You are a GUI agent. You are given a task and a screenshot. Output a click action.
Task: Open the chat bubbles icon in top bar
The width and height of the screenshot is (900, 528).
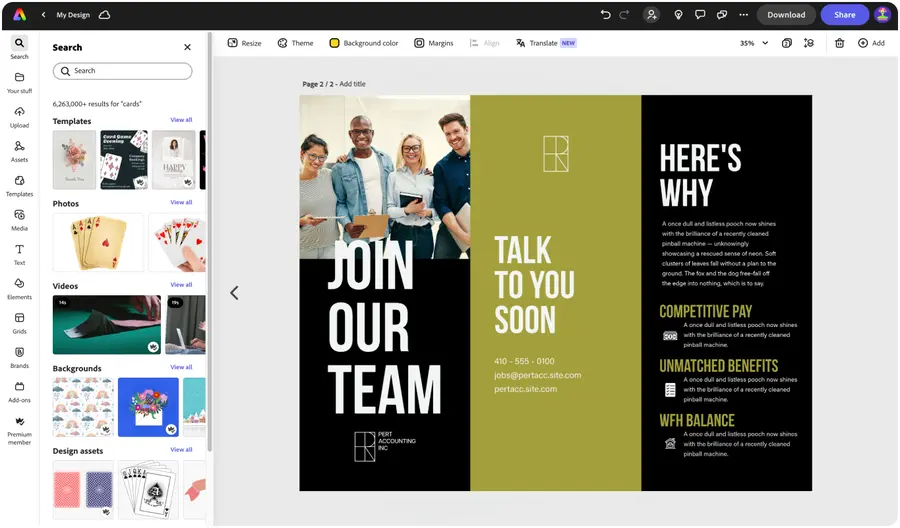721,15
